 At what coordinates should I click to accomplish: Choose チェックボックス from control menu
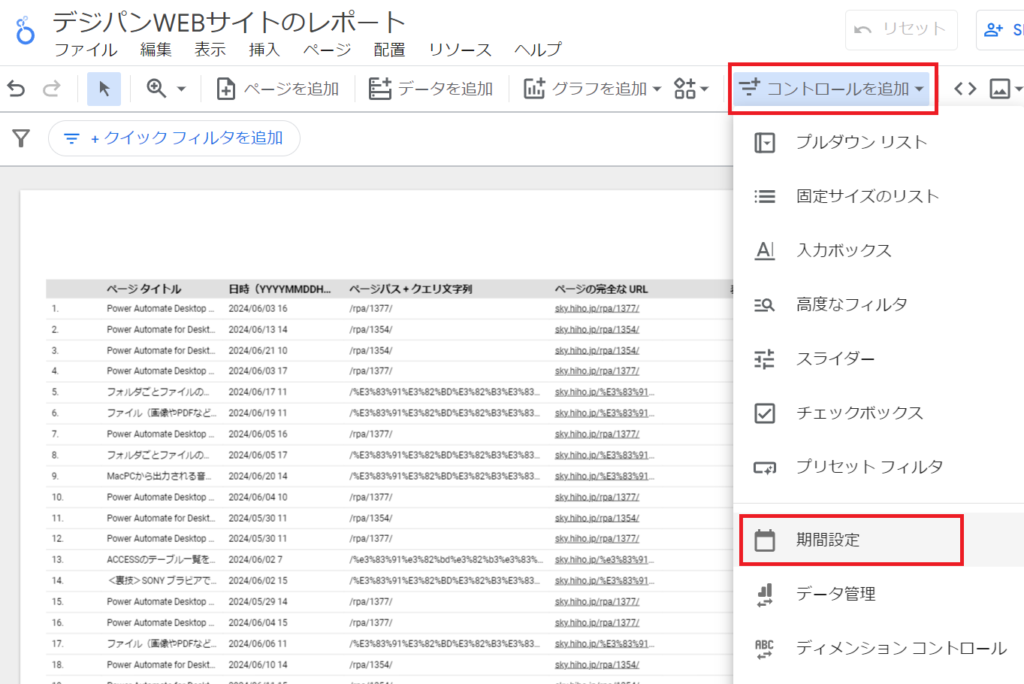pos(858,413)
